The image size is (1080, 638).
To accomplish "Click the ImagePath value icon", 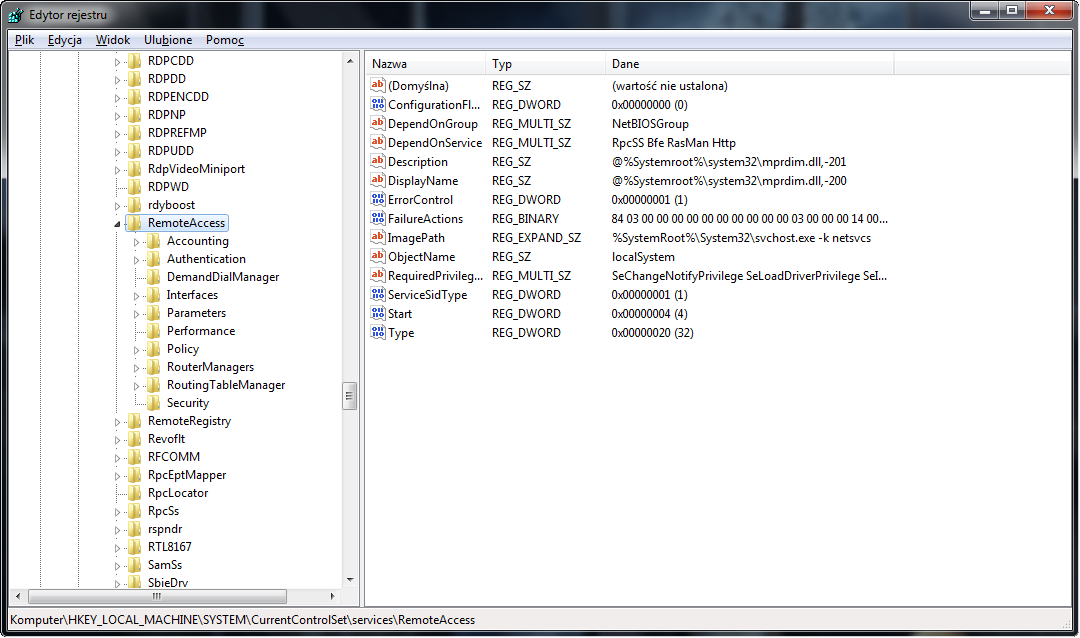I will 377,237.
